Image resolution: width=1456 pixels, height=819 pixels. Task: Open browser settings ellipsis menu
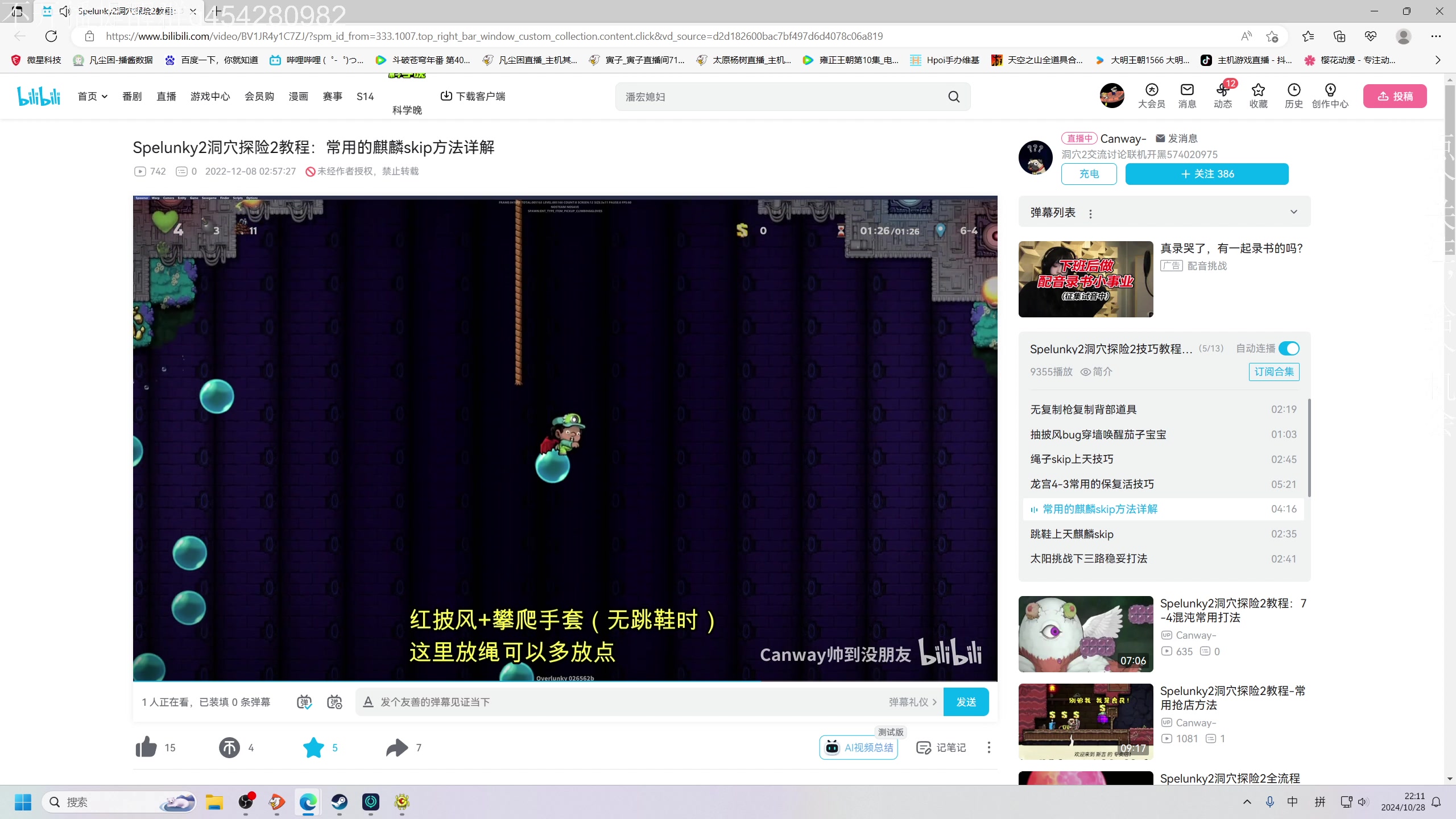[1436, 36]
